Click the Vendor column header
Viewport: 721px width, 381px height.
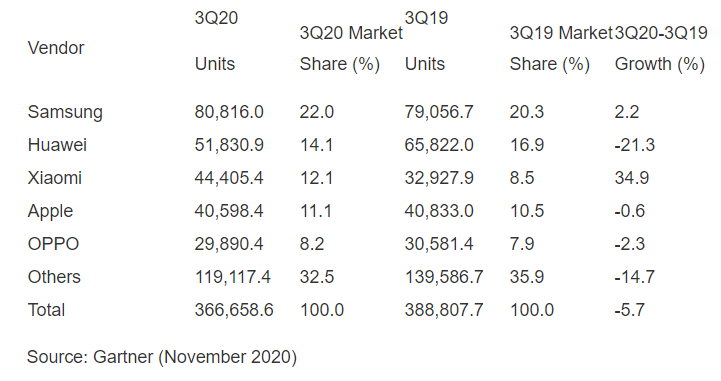point(56,48)
